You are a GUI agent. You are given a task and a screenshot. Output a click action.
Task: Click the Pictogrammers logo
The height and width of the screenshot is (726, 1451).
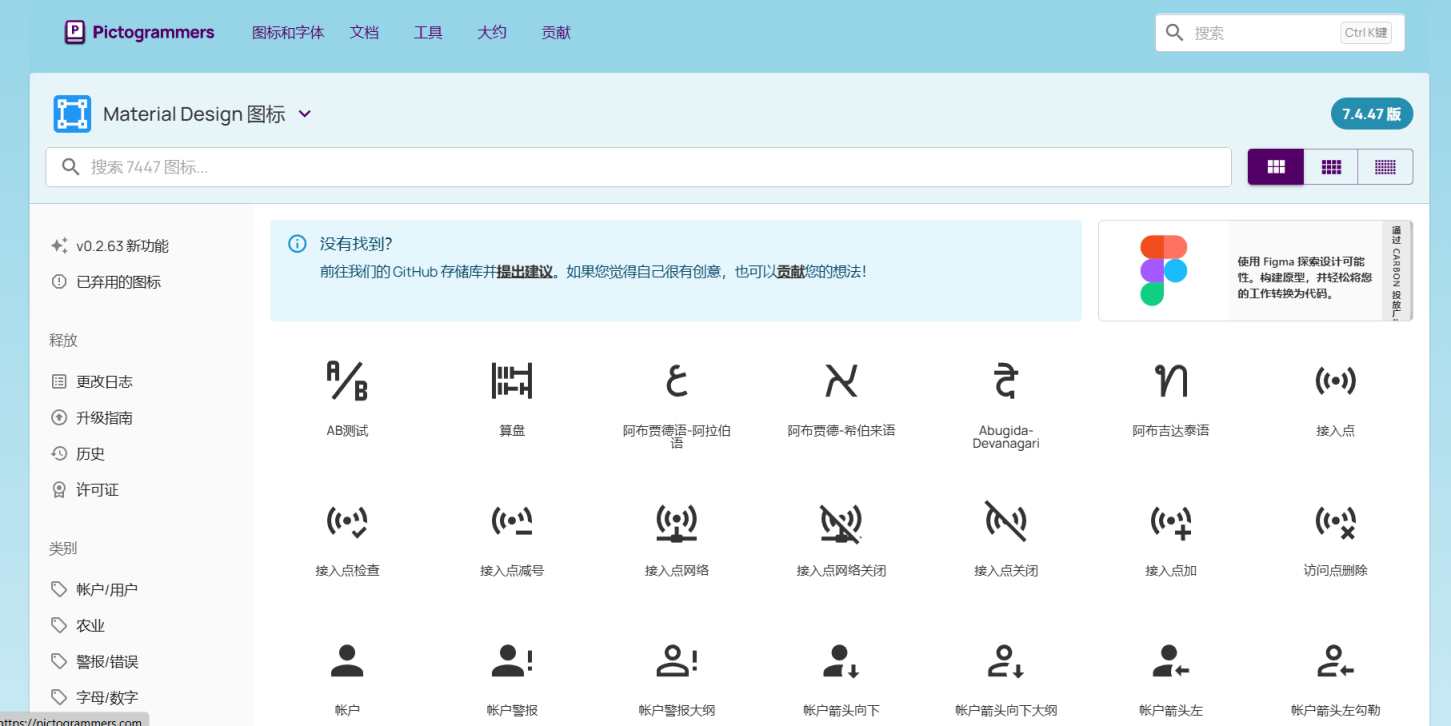(x=139, y=32)
